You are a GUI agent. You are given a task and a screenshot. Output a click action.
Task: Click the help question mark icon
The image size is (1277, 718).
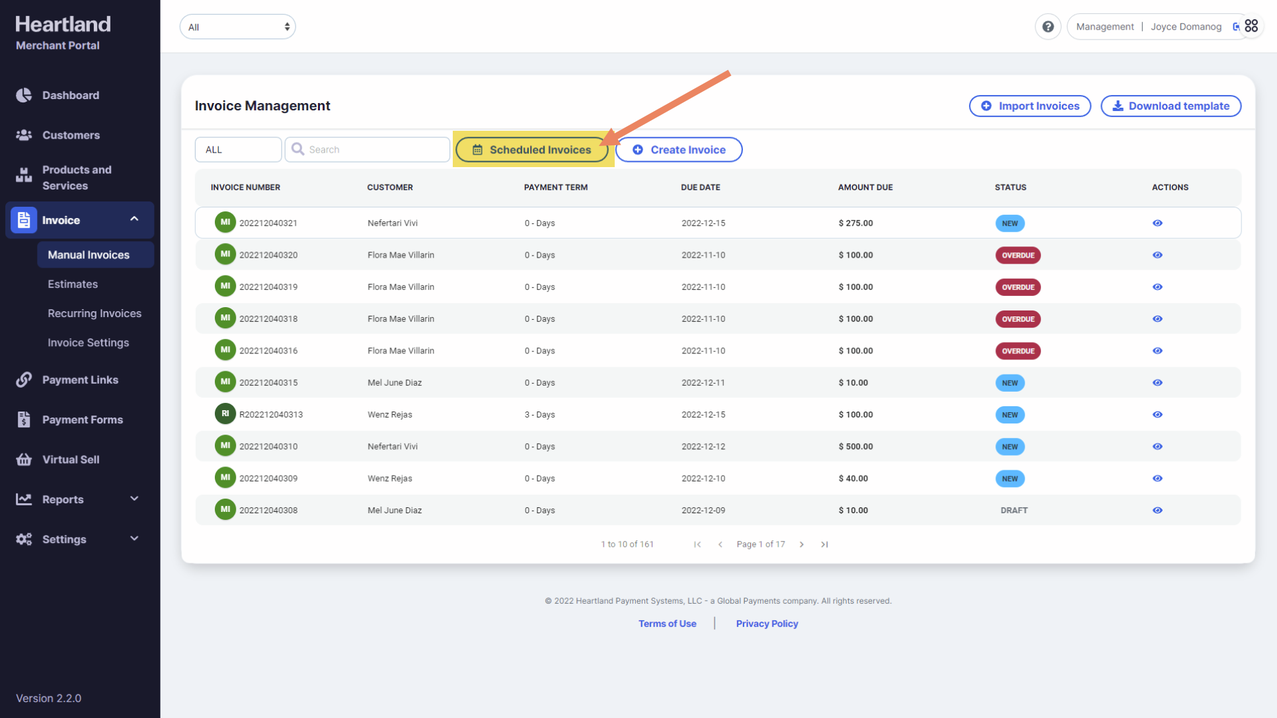pos(1047,27)
